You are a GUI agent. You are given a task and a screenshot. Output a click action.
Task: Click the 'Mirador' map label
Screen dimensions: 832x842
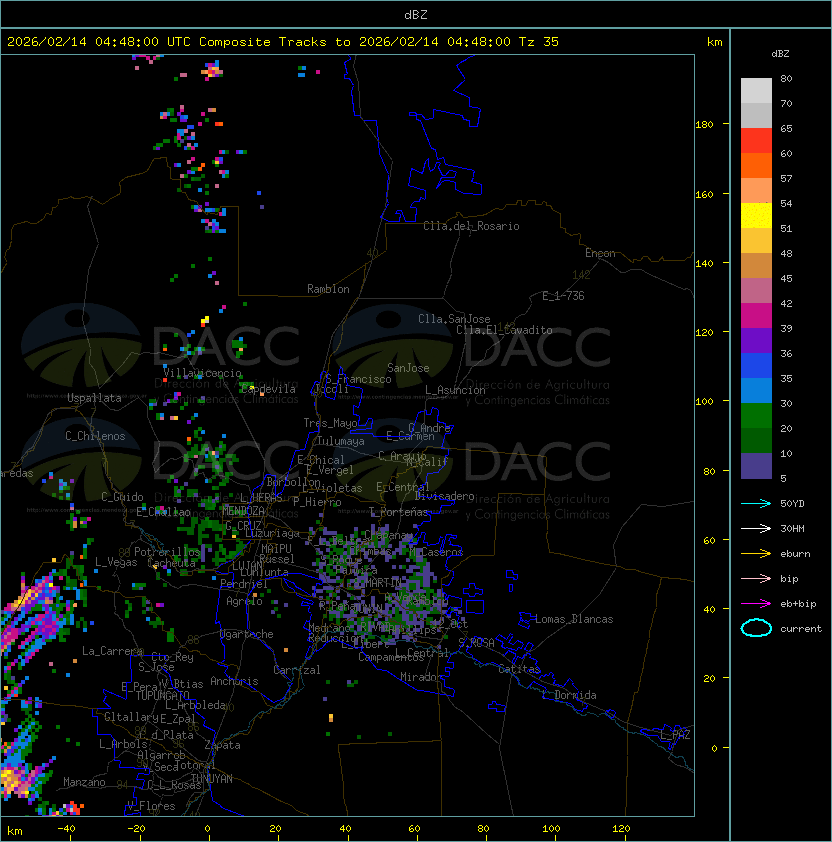click(422, 677)
